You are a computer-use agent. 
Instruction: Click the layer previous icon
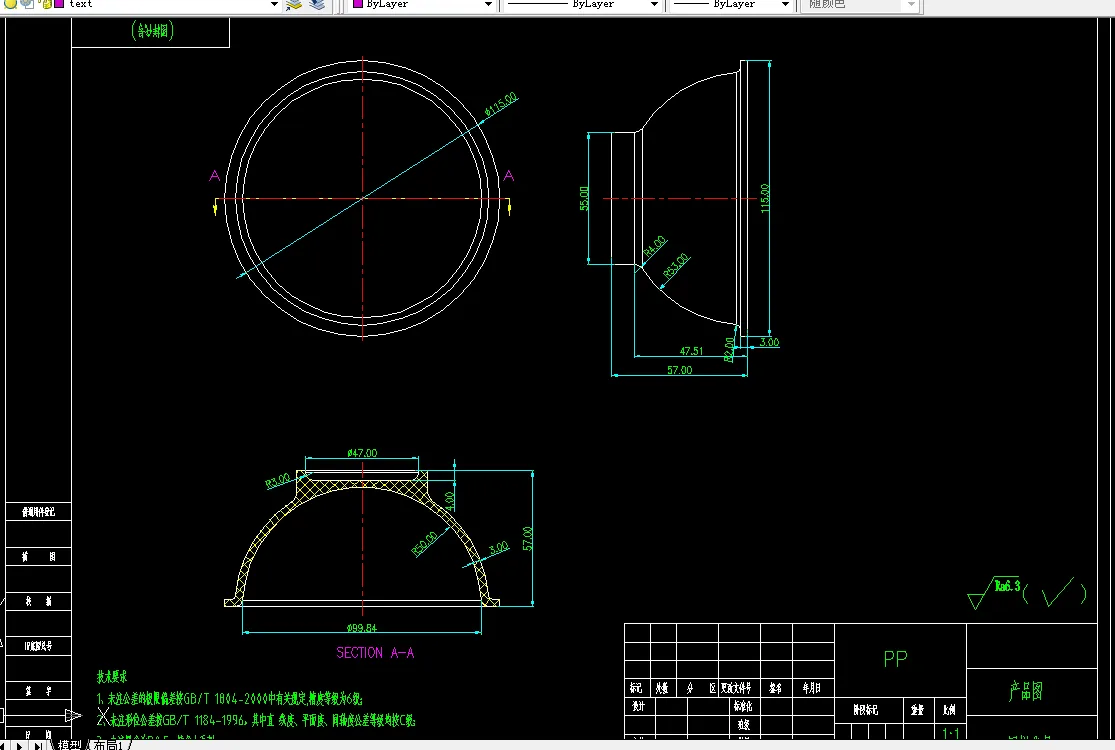[317, 4]
